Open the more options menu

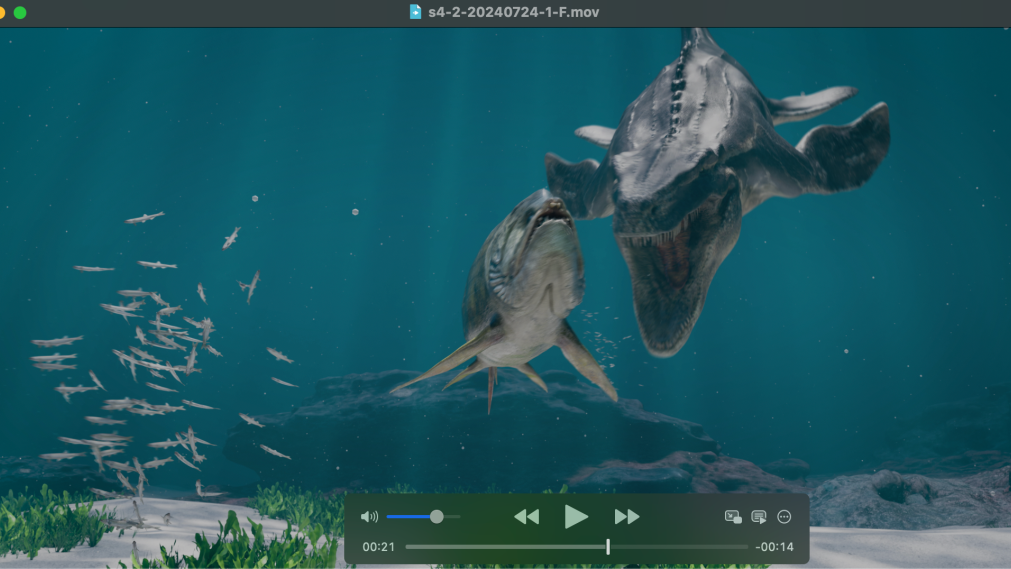pyautogui.click(x=784, y=517)
